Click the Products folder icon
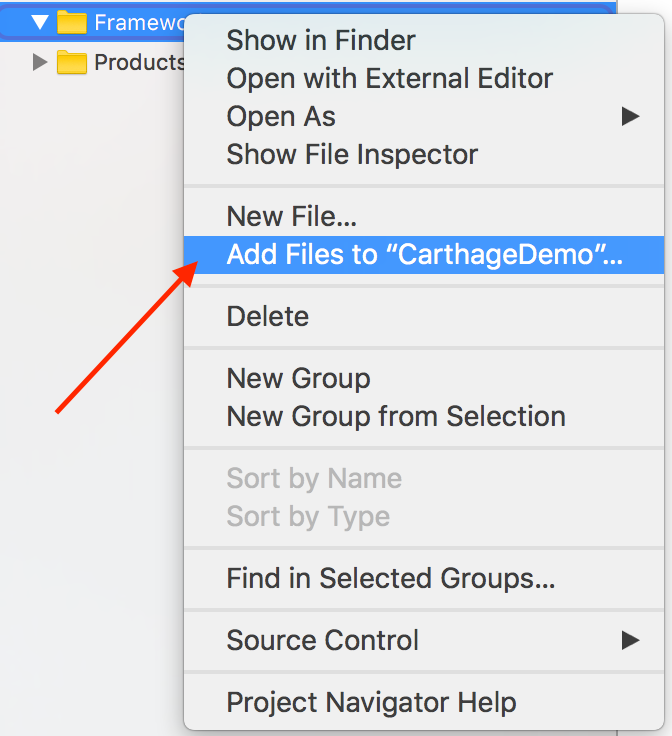Viewport: 672px width, 736px height. coord(72,63)
